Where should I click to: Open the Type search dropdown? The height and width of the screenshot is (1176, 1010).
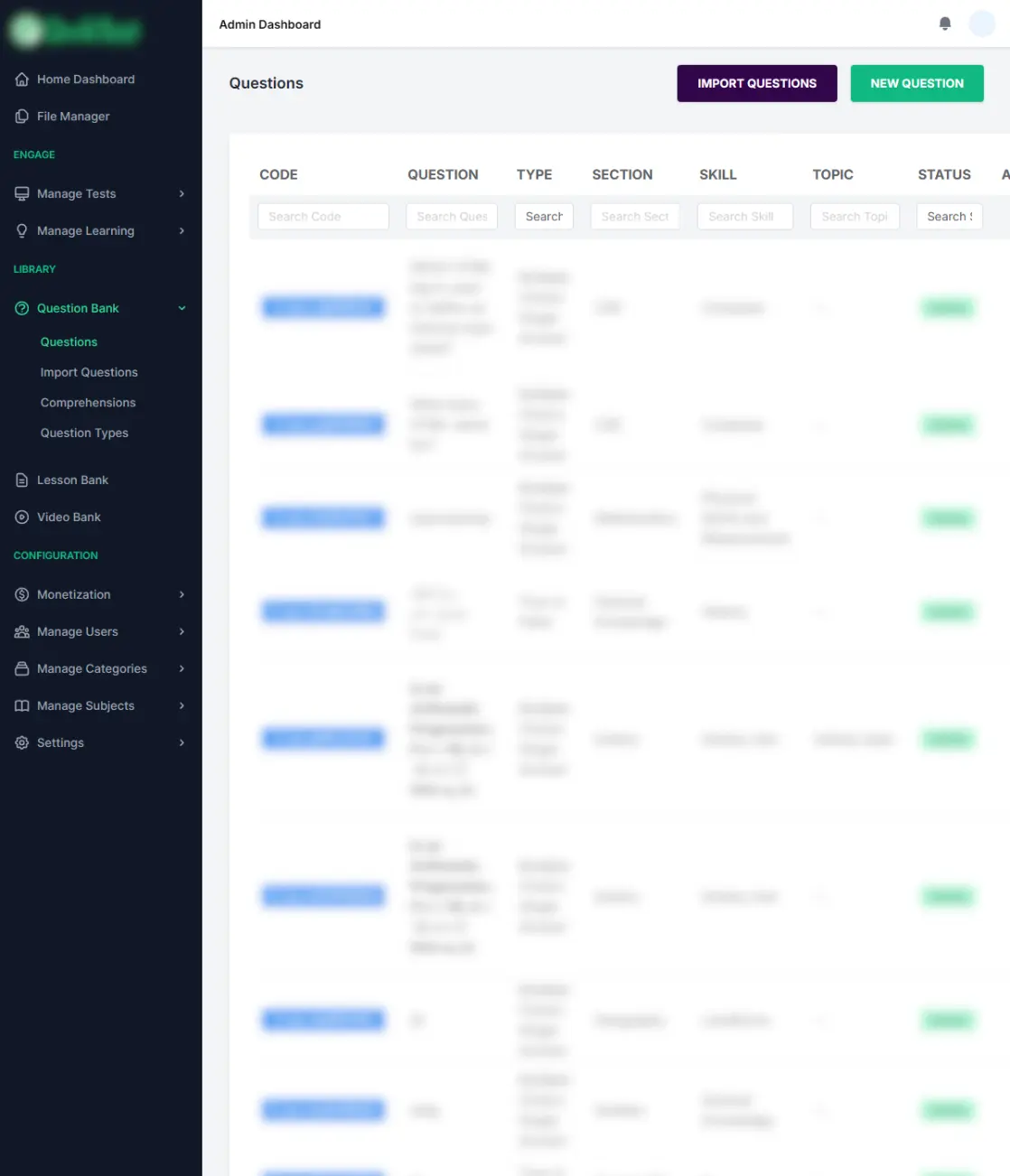(x=544, y=217)
